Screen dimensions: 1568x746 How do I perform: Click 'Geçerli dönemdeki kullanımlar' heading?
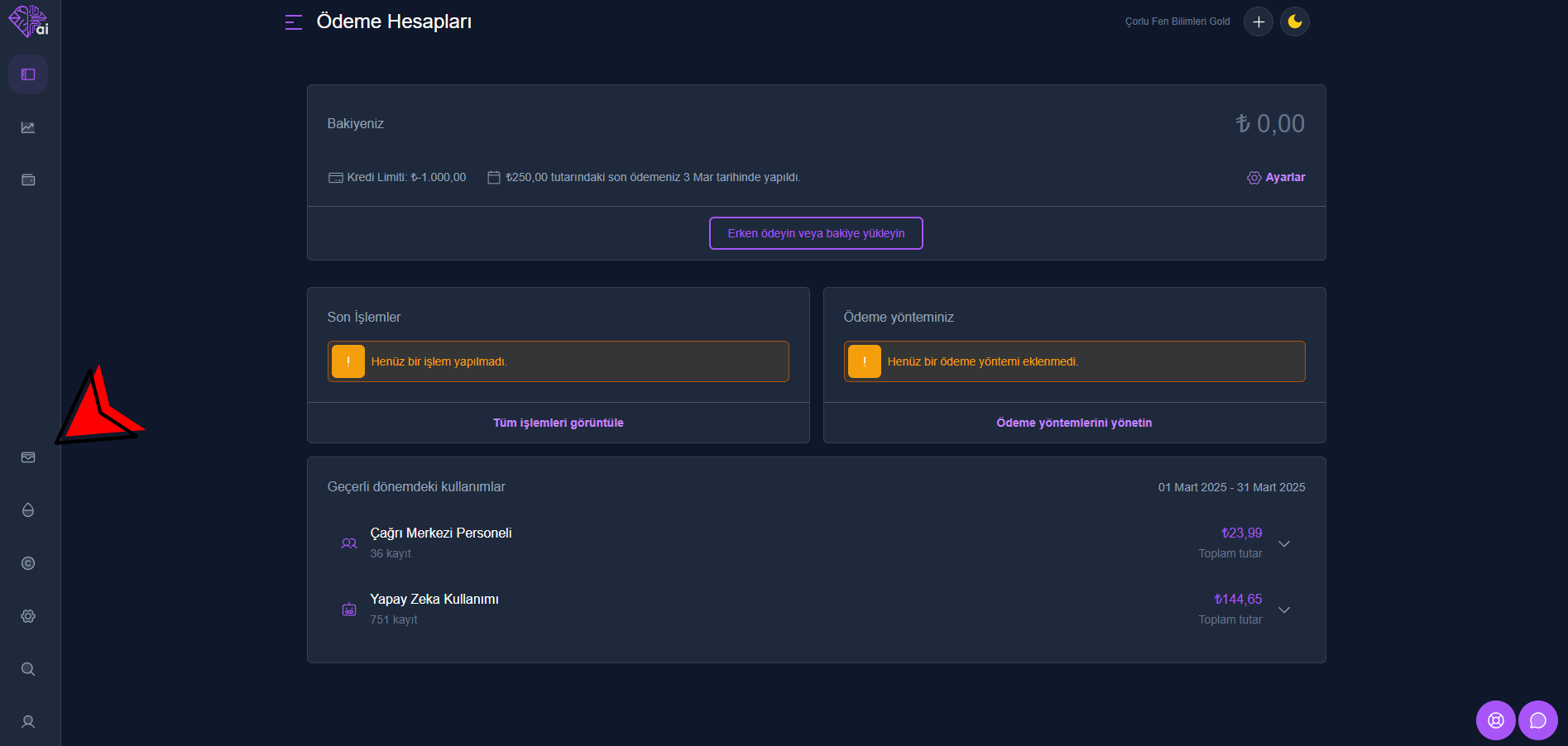416,487
